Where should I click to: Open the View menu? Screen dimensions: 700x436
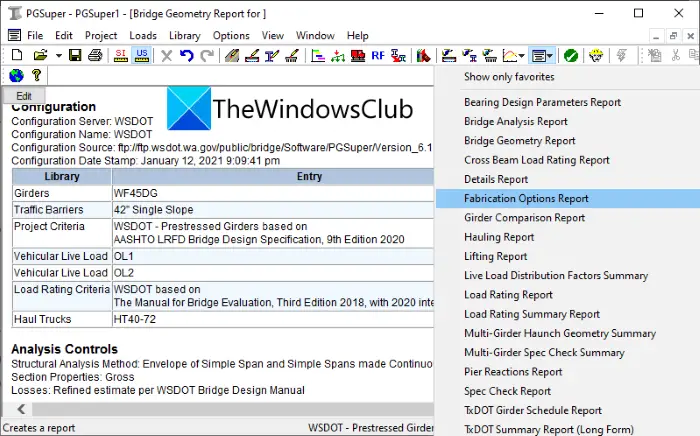(x=272, y=36)
